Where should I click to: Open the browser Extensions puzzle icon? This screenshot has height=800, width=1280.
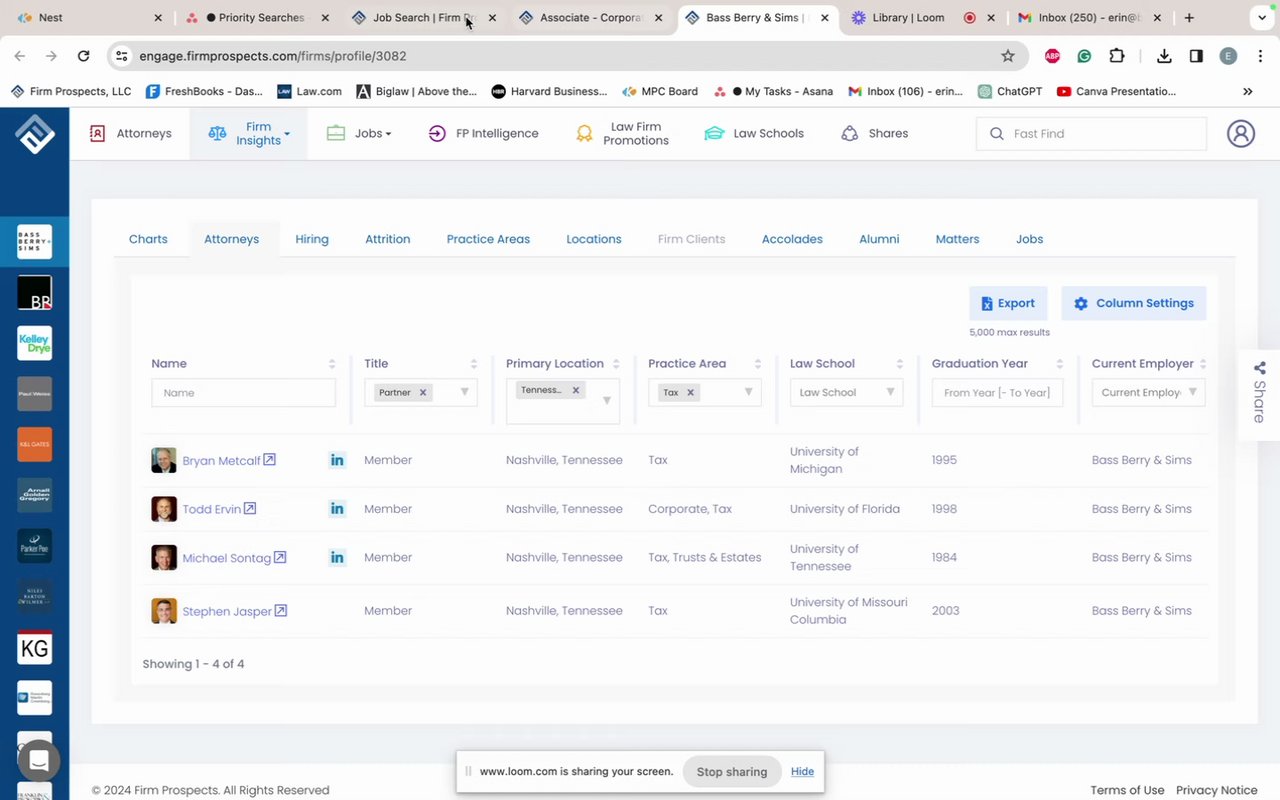click(1117, 56)
